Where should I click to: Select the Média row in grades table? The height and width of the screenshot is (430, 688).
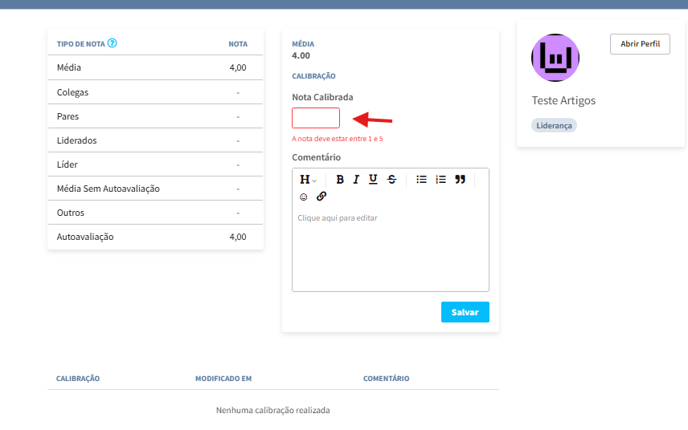coord(155,68)
